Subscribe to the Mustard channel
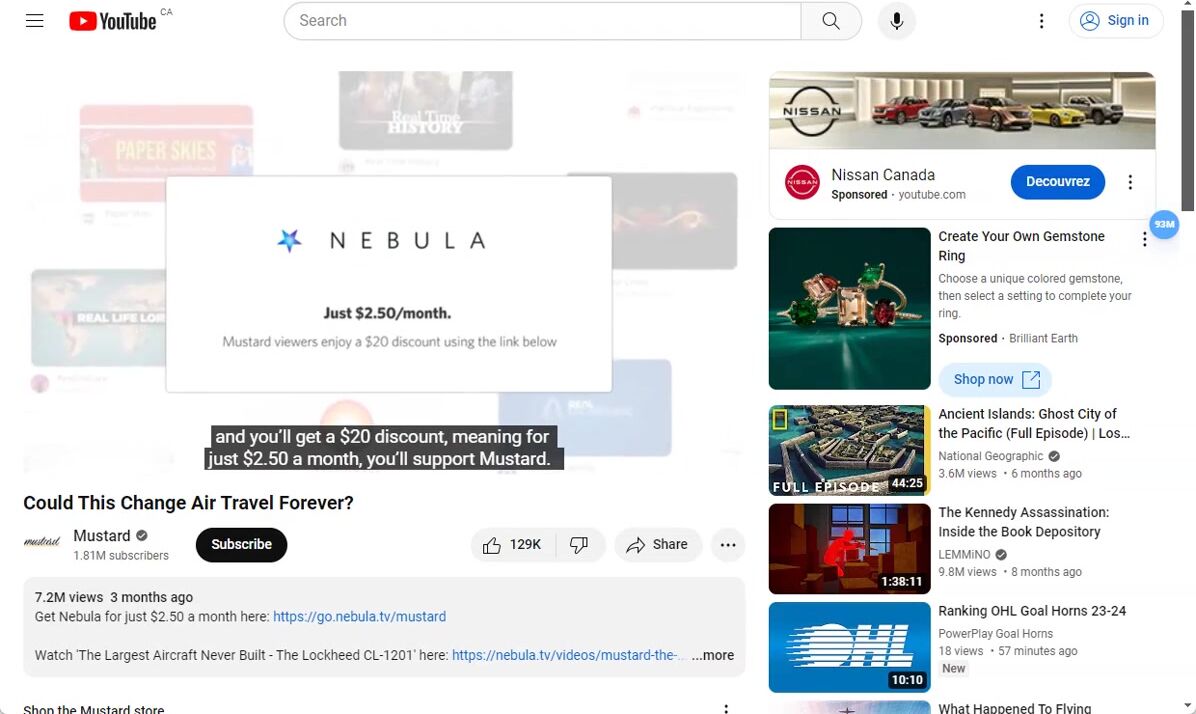Viewport: 1196px width, 714px height. 241,545
